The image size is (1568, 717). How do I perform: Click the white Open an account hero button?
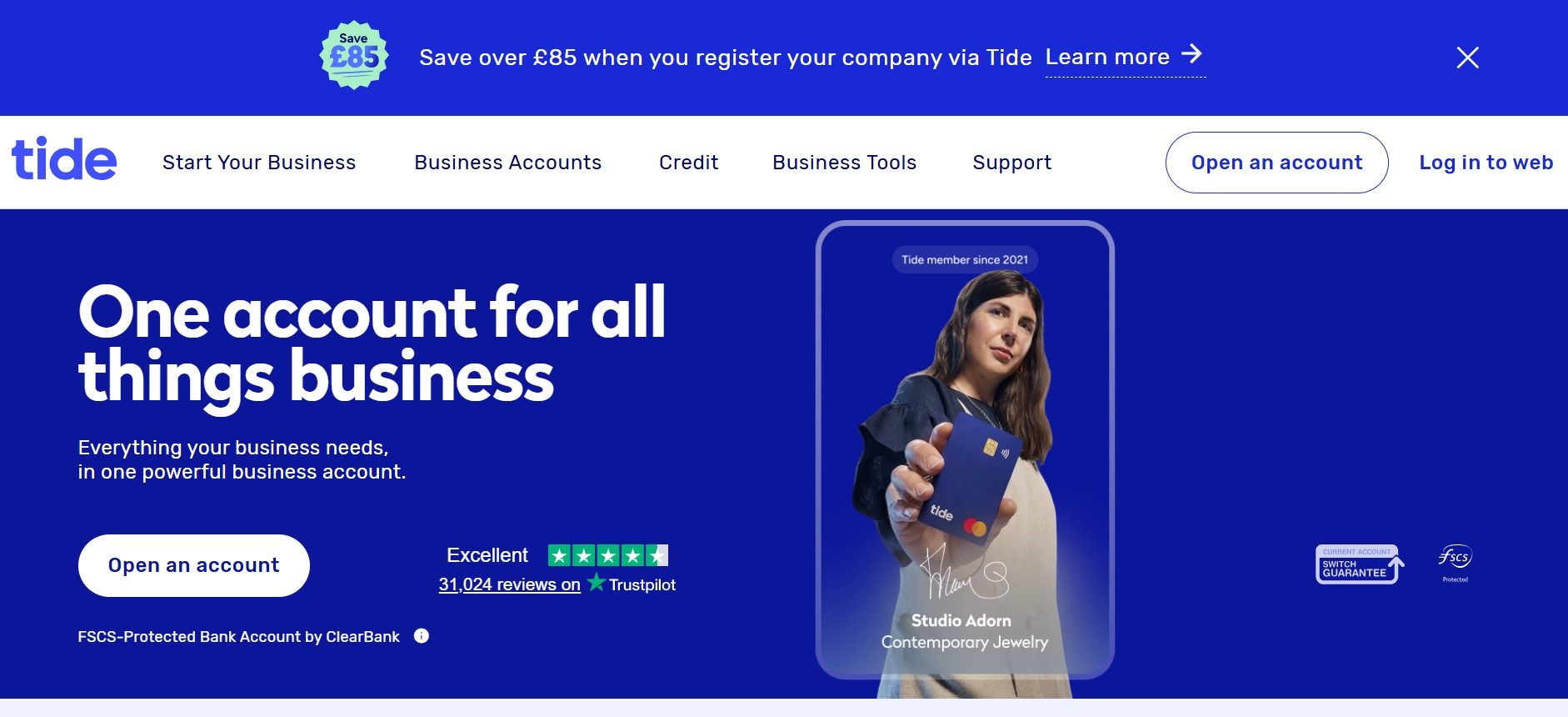coord(194,565)
